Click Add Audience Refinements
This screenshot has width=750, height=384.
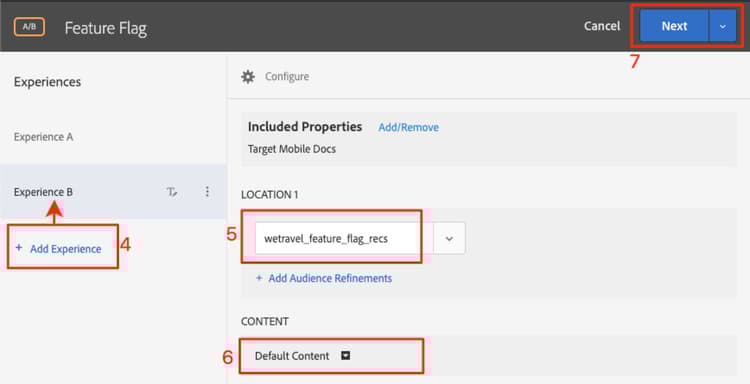point(330,278)
